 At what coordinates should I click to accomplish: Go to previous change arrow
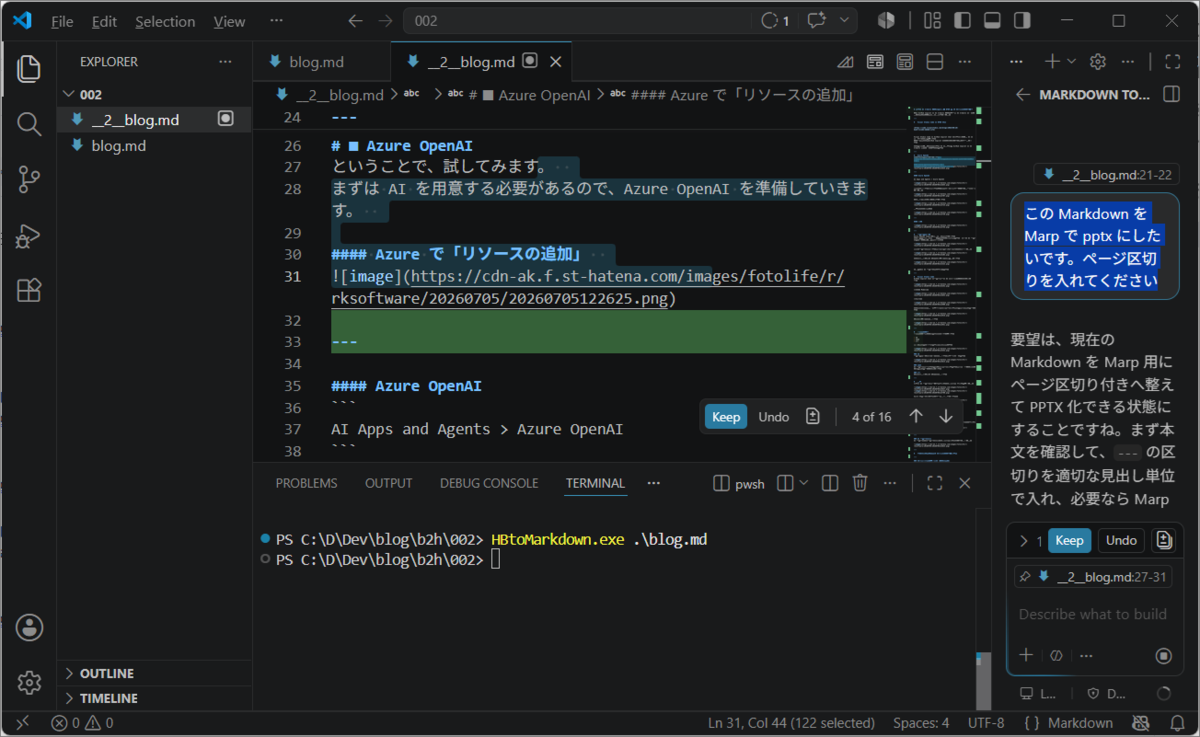(x=915, y=417)
